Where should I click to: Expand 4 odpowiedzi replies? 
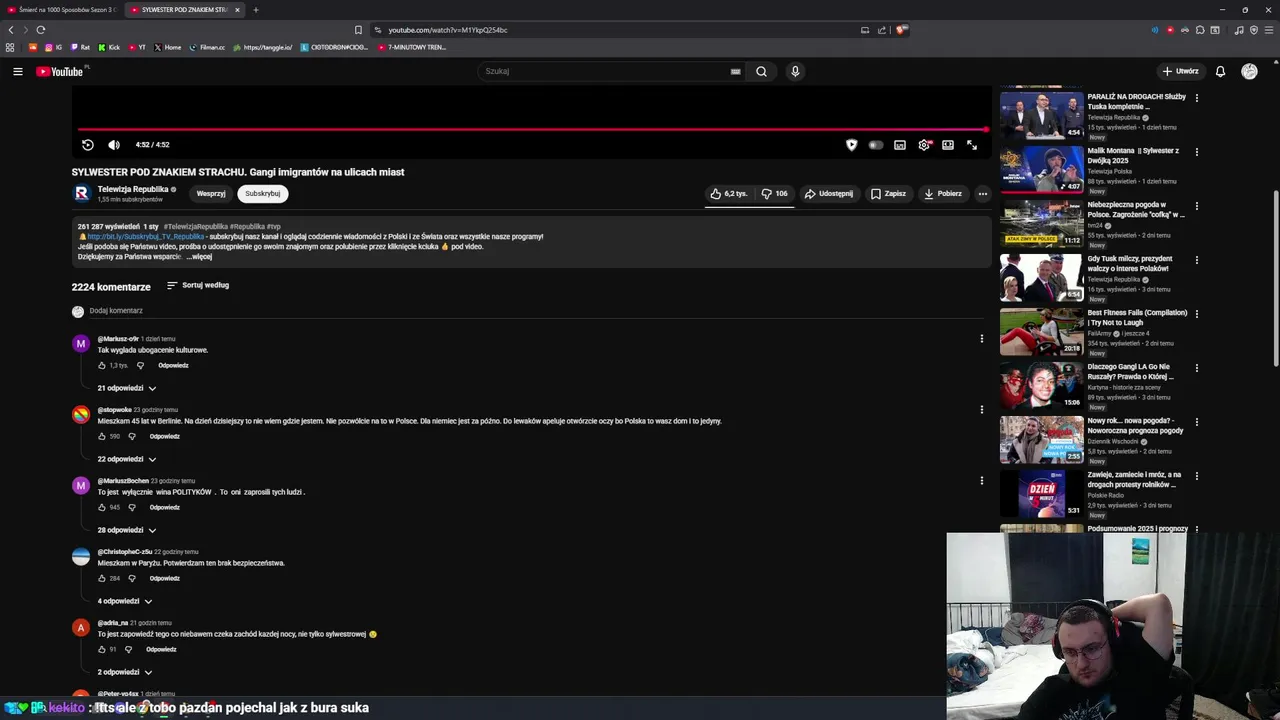point(124,601)
